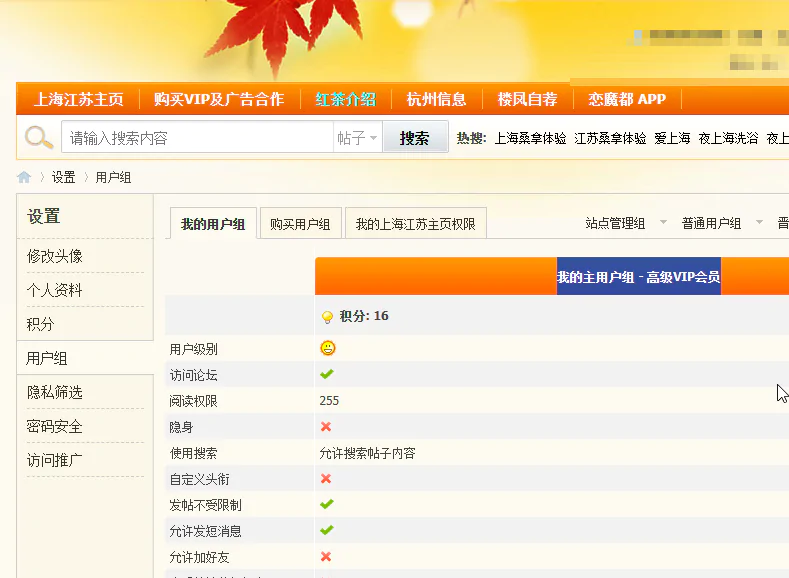Viewport: 789px width, 578px height.
Task: Click the 我的主用户组 - 高级VIP会员 header
Action: coord(639,277)
